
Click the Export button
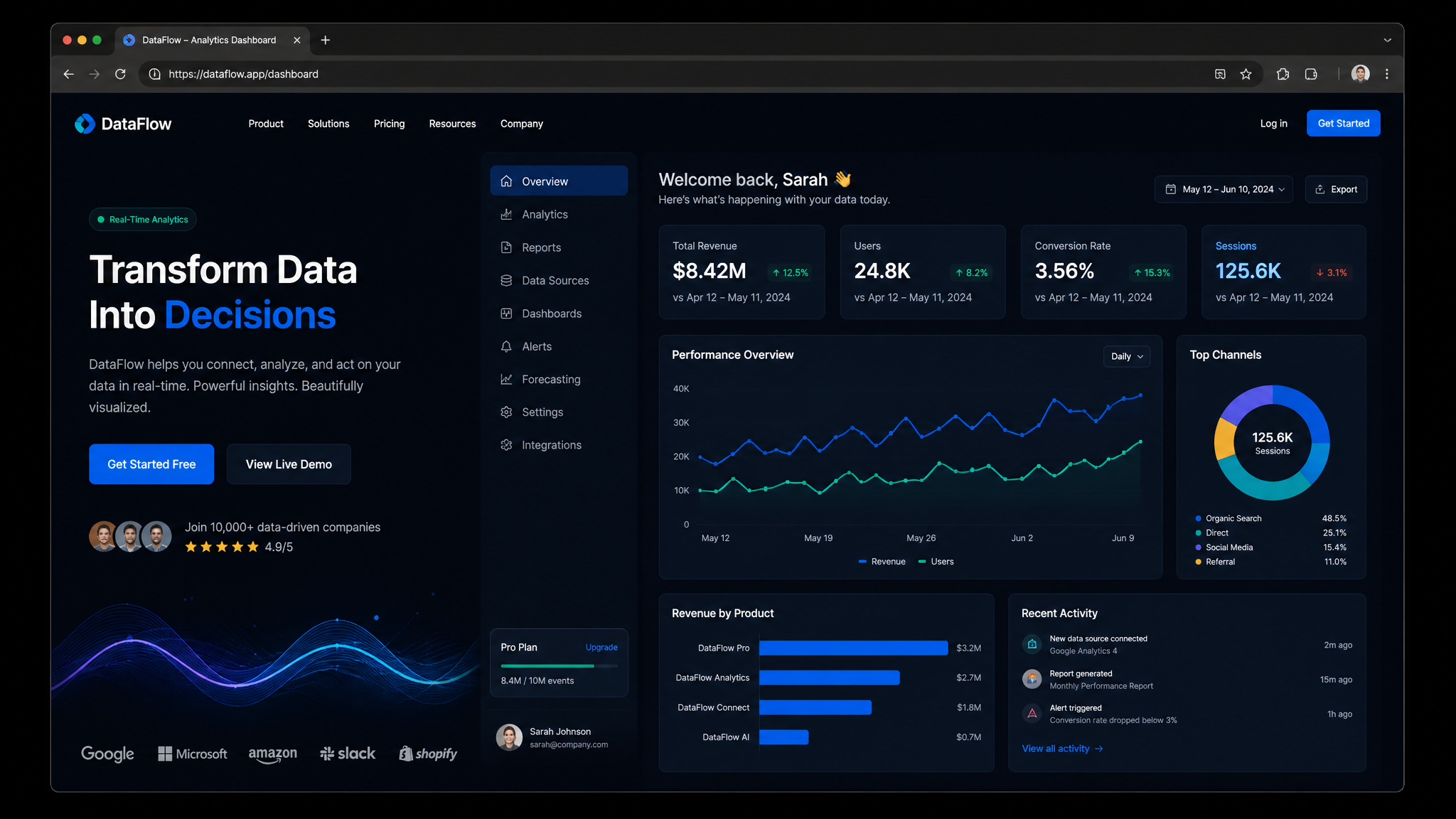[1336, 189]
